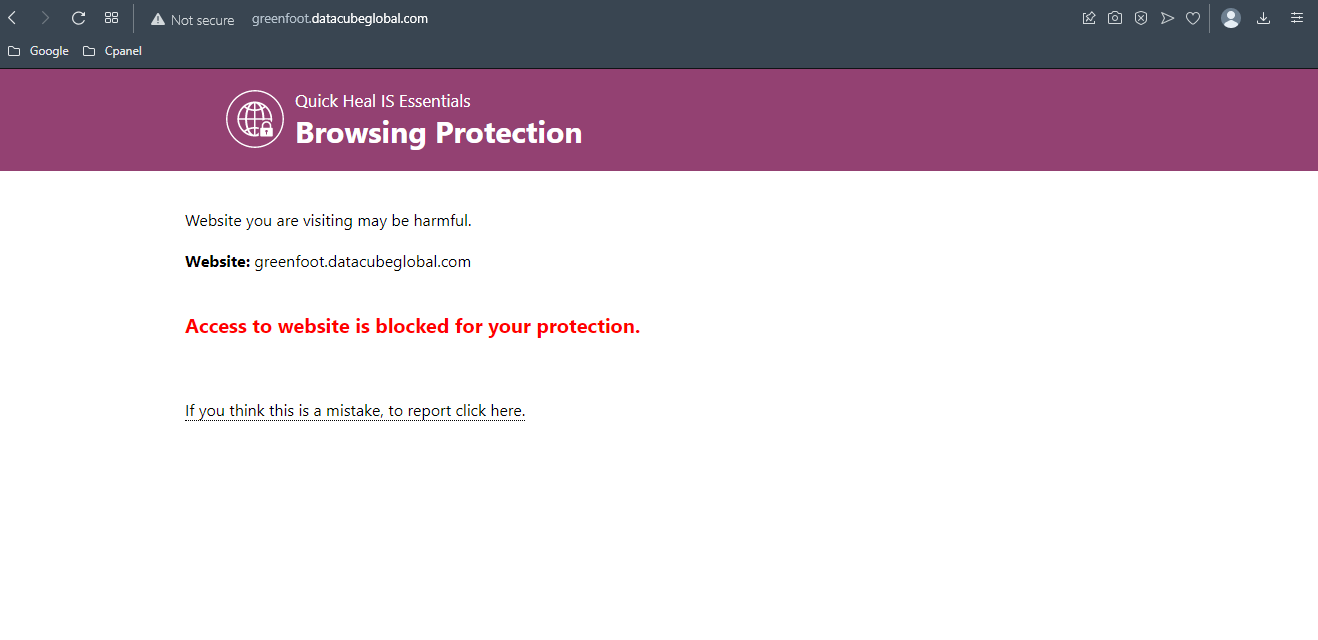
Task: Open the Speed Dial start page grid
Action: coord(111,18)
